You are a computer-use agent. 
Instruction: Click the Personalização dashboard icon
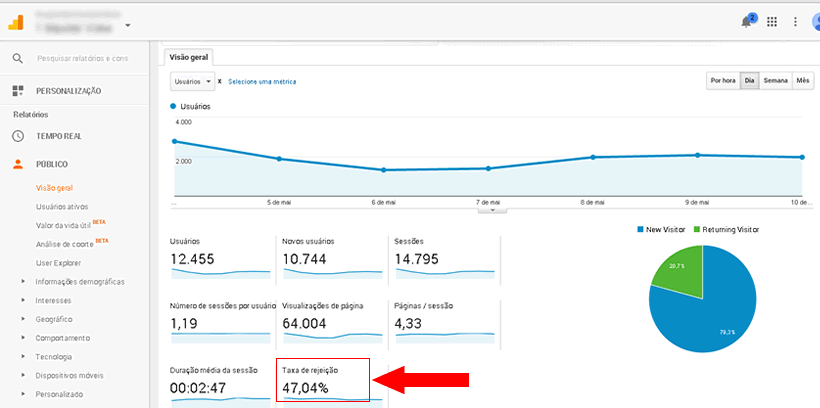pos(18,91)
